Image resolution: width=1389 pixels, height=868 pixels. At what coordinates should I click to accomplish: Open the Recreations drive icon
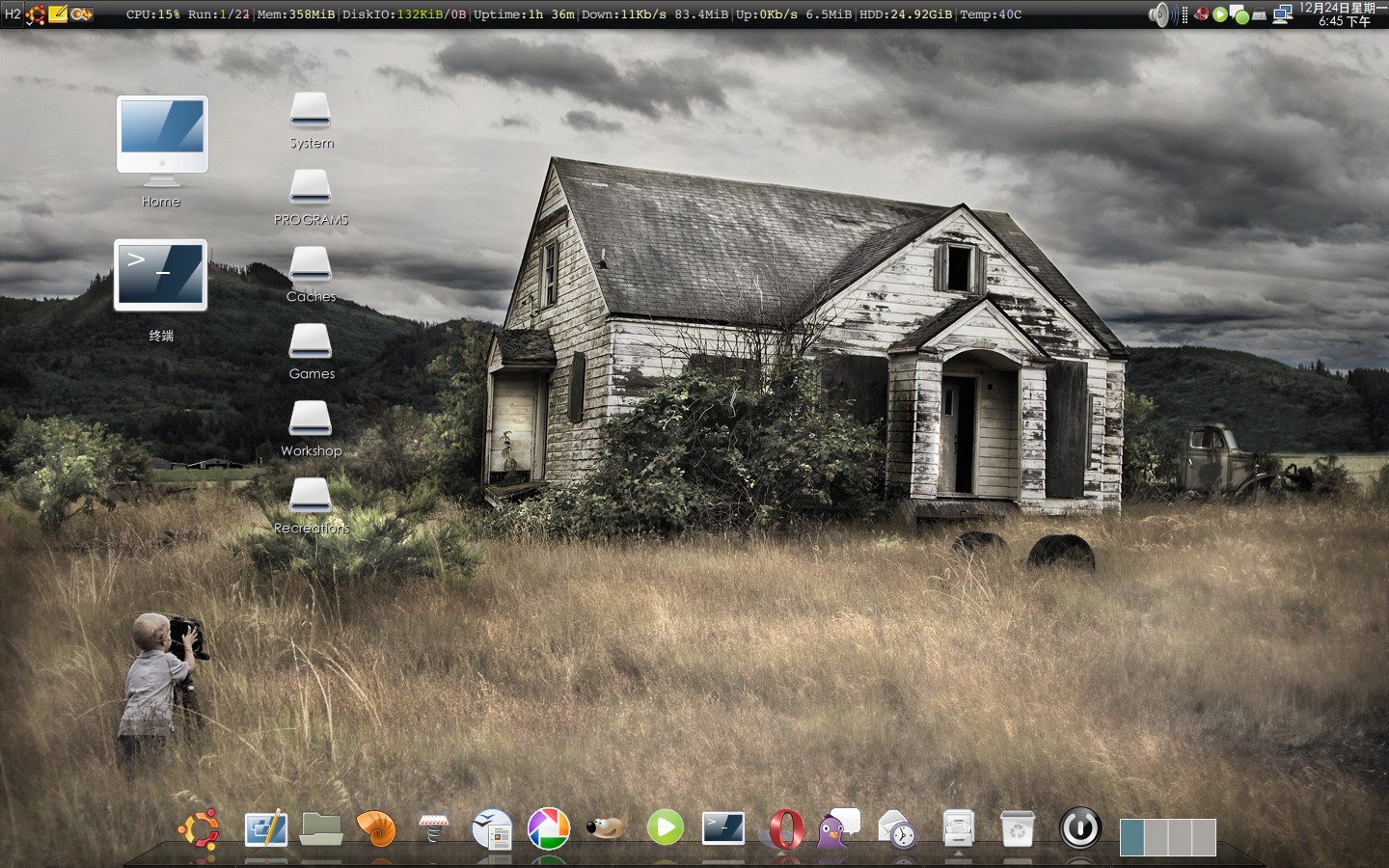311,497
